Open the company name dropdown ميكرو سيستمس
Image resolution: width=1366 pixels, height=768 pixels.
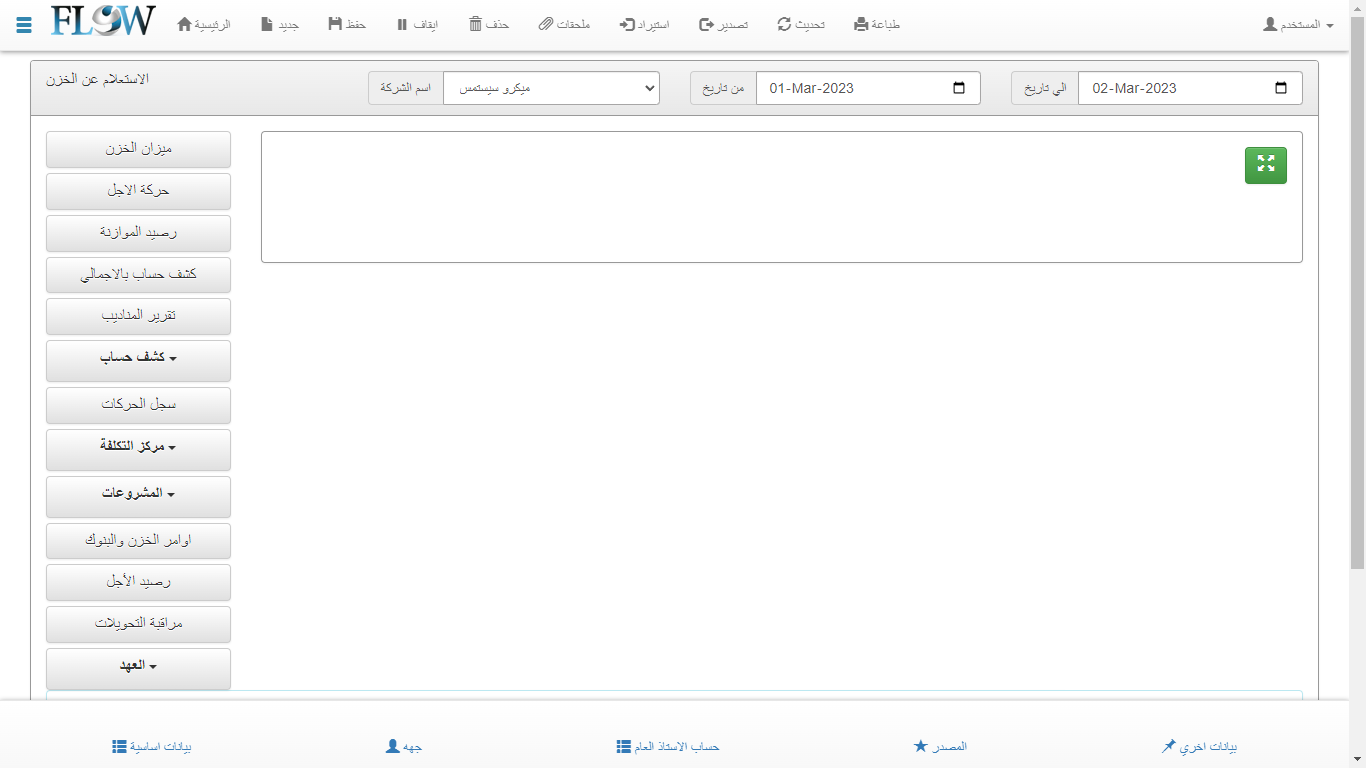(x=551, y=88)
